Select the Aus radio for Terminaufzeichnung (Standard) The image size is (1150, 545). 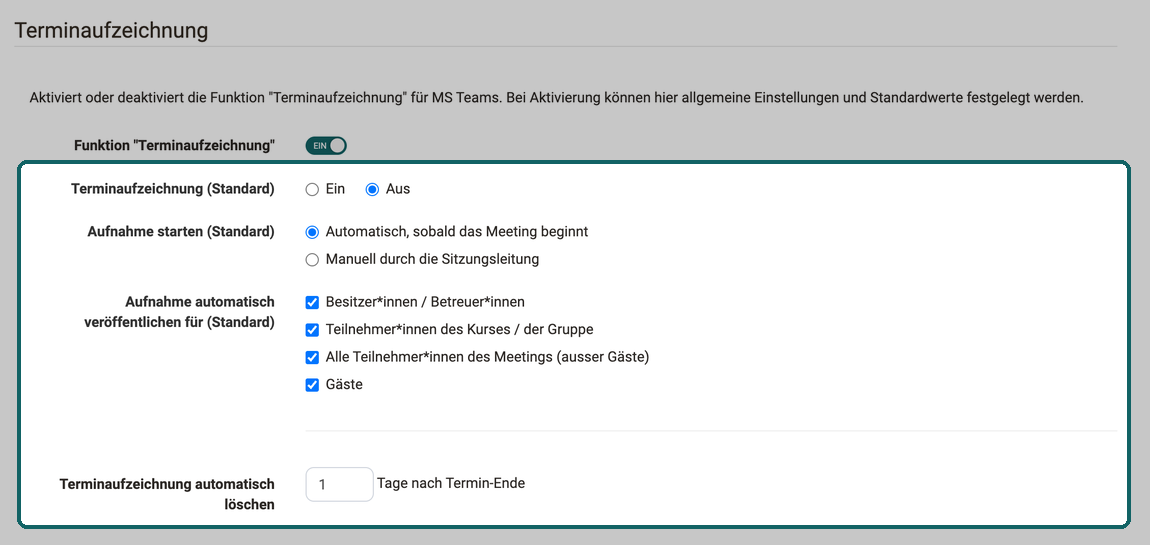coord(372,189)
